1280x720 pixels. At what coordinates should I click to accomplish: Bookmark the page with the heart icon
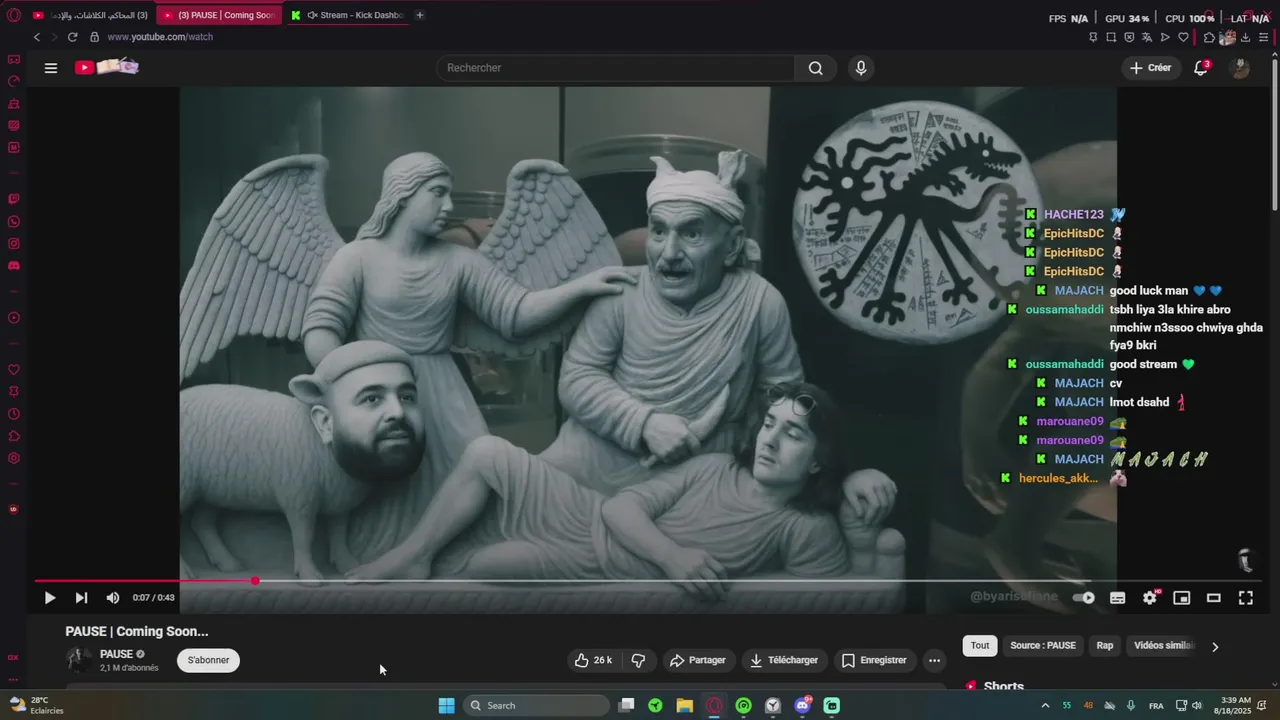tap(1183, 37)
